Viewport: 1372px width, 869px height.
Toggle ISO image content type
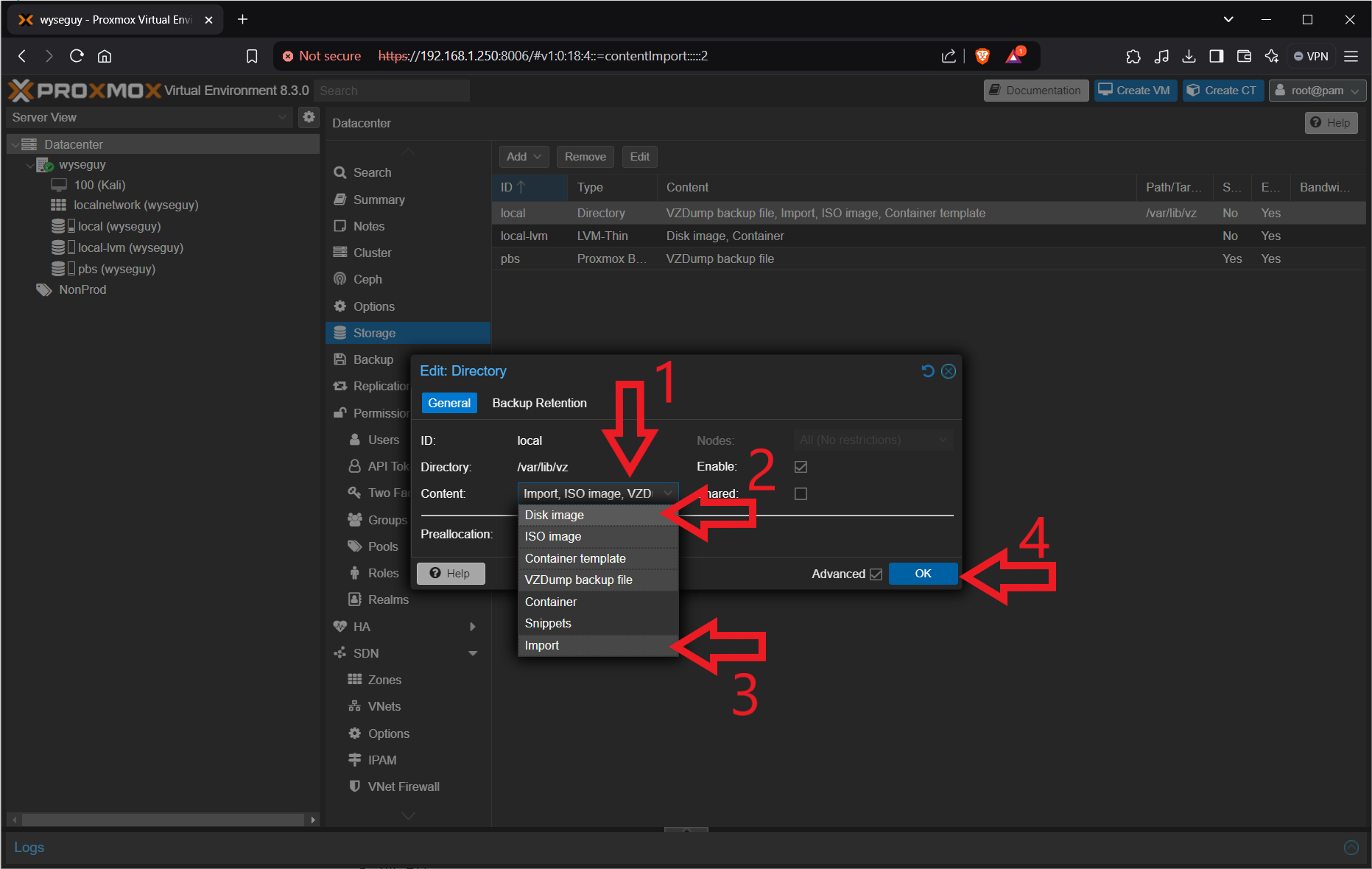pyautogui.click(x=597, y=536)
